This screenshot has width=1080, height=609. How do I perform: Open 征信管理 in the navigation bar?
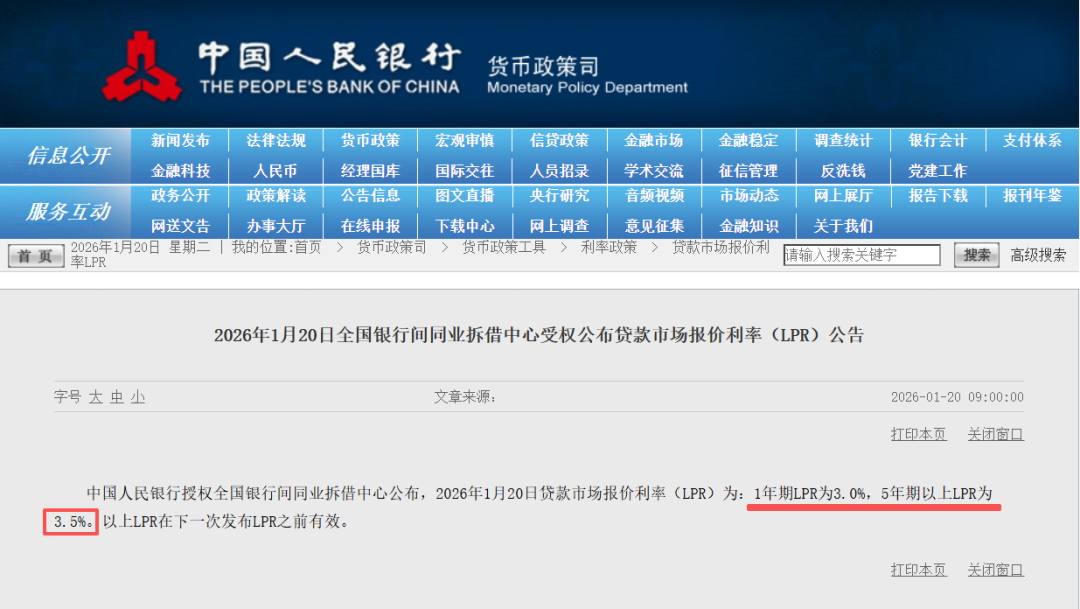click(x=748, y=171)
